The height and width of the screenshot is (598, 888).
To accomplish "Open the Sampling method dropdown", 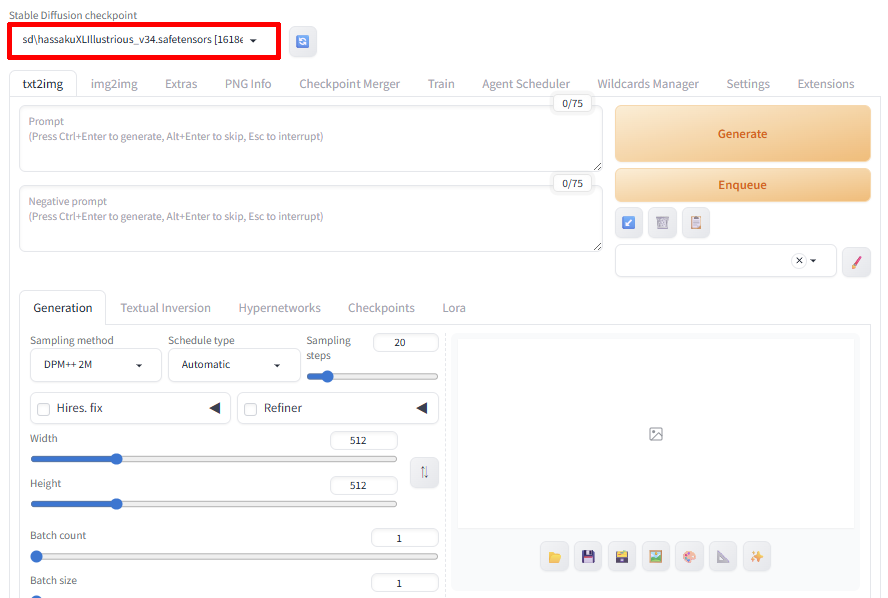I will (x=95, y=365).
